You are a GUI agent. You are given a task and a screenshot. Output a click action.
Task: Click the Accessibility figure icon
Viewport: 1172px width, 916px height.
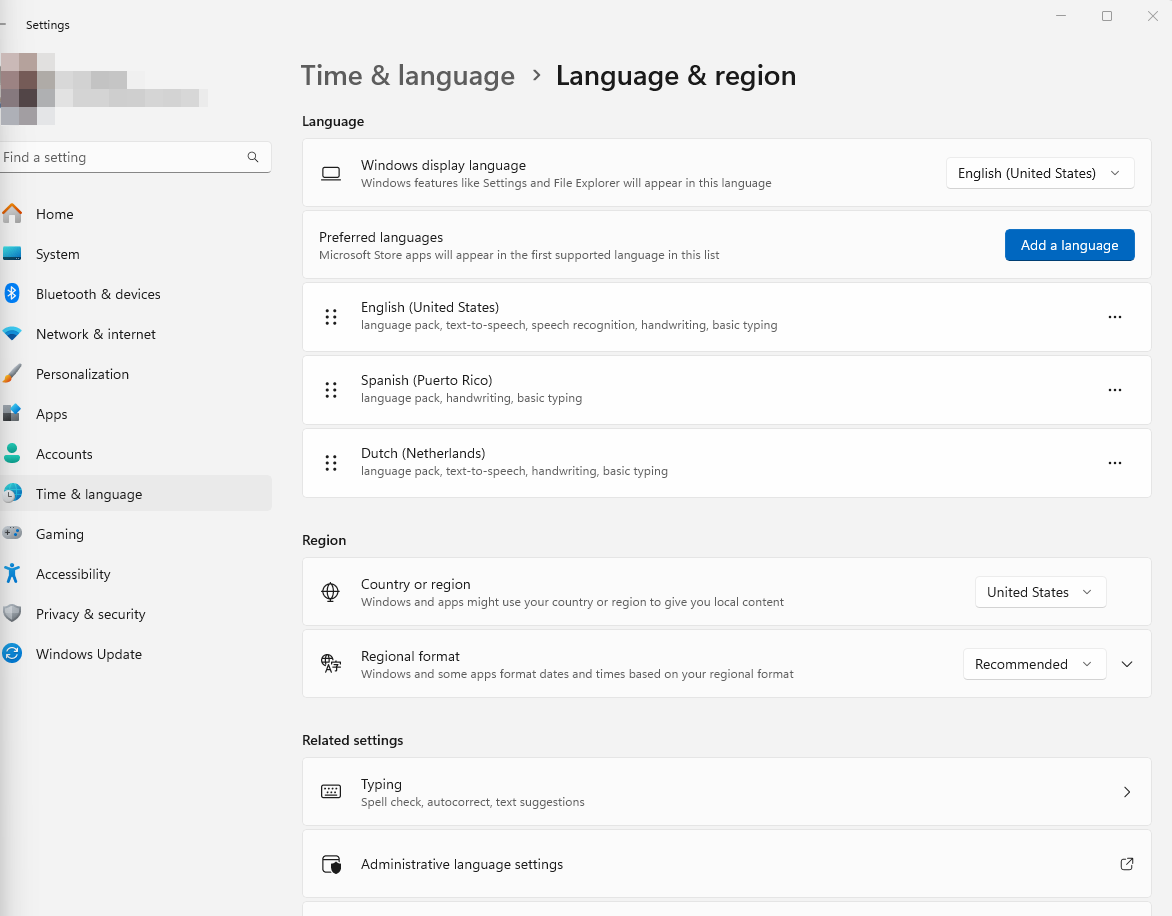click(12, 574)
